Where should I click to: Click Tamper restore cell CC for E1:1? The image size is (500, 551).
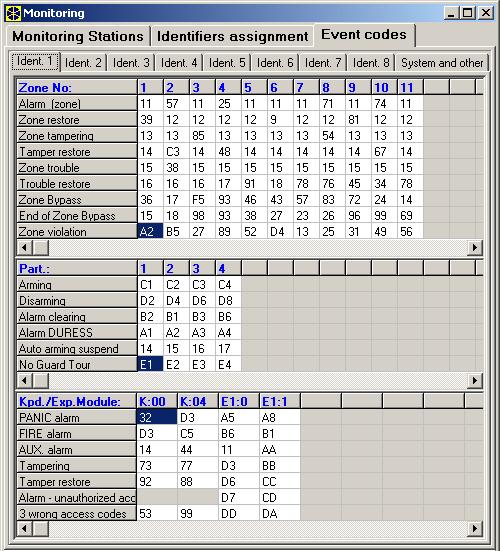click(280, 481)
